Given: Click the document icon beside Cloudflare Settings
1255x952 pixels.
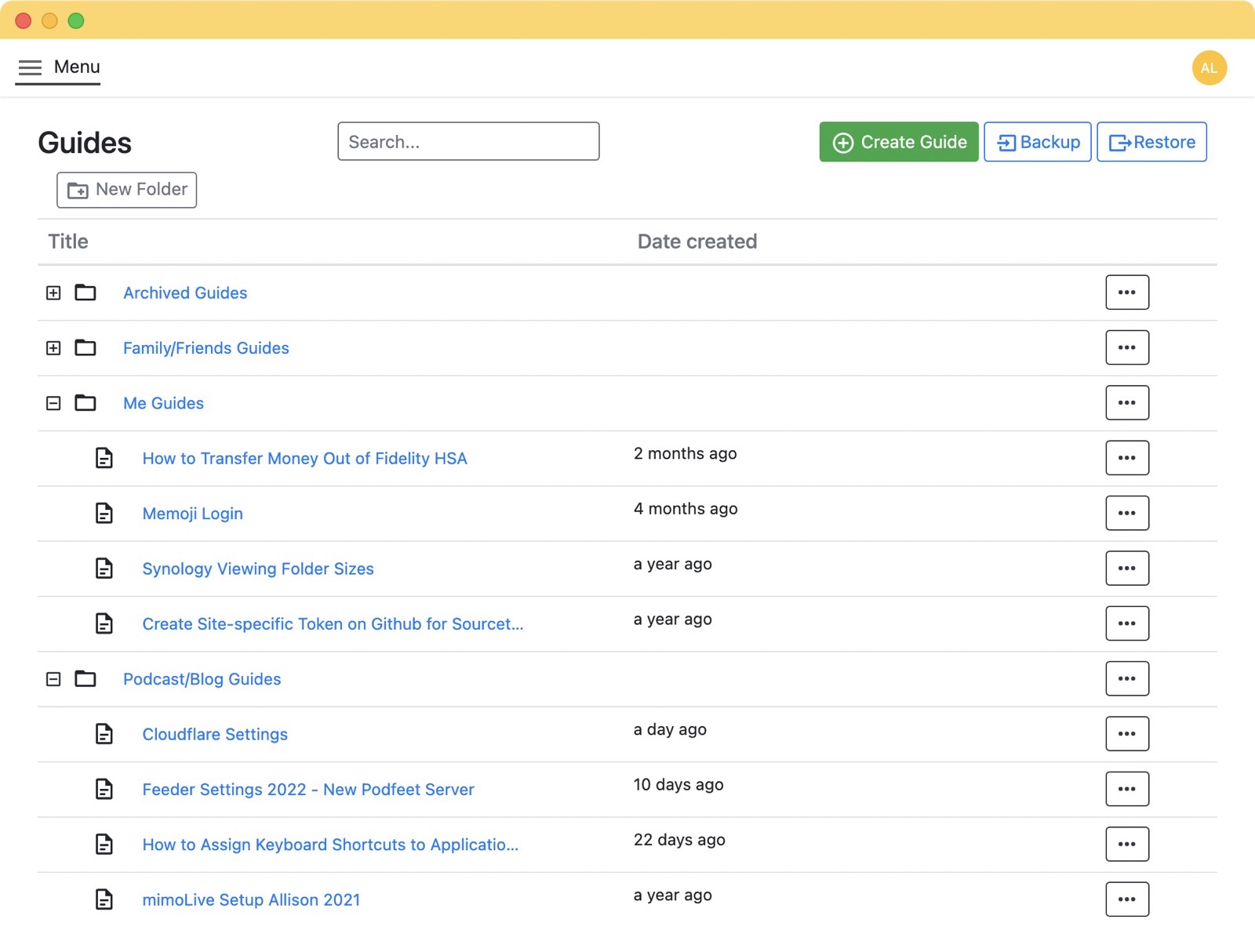Looking at the screenshot, I should tap(104, 734).
